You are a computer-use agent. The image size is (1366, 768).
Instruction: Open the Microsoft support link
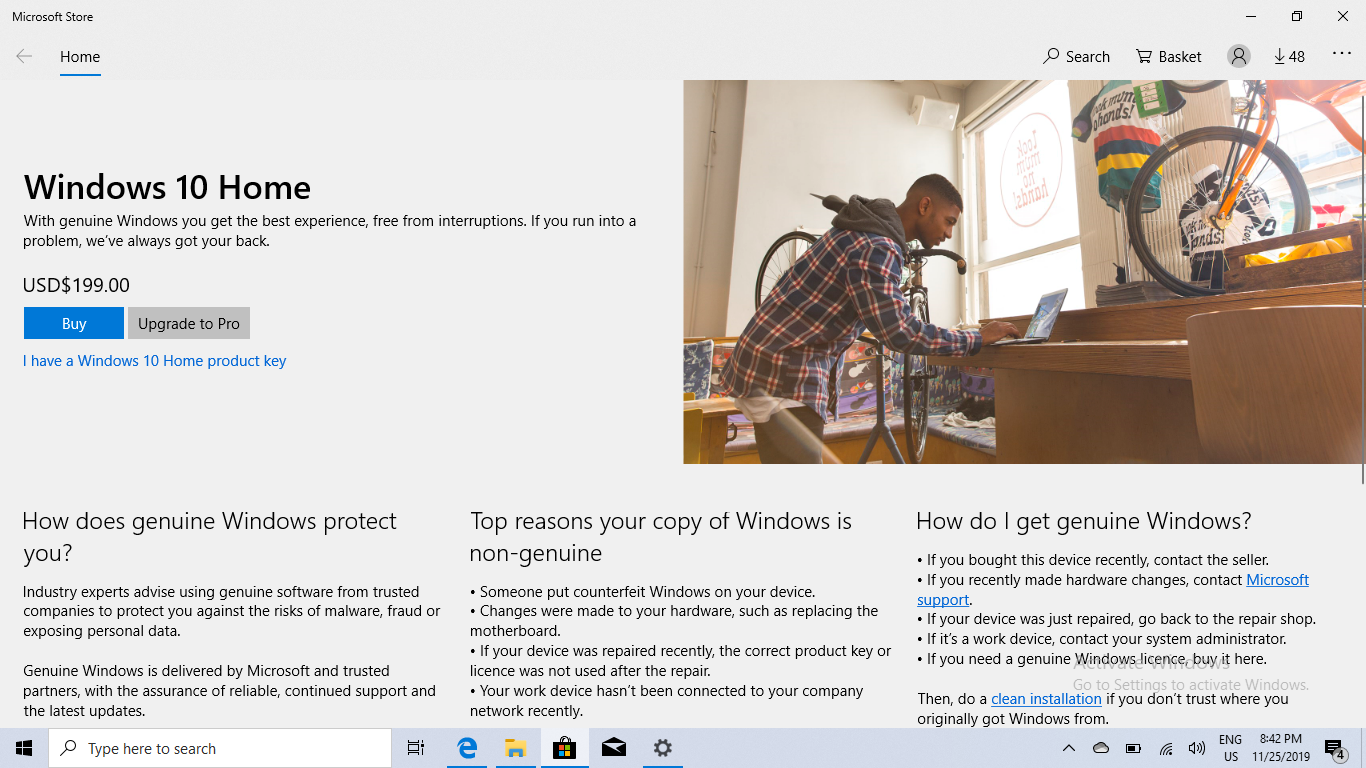tap(1277, 580)
